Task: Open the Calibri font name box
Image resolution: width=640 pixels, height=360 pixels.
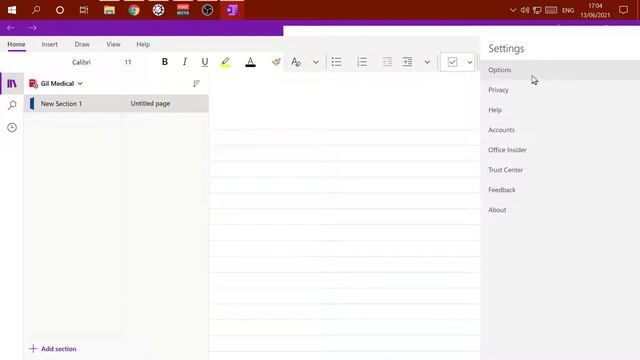Action: pyautogui.click(x=82, y=62)
